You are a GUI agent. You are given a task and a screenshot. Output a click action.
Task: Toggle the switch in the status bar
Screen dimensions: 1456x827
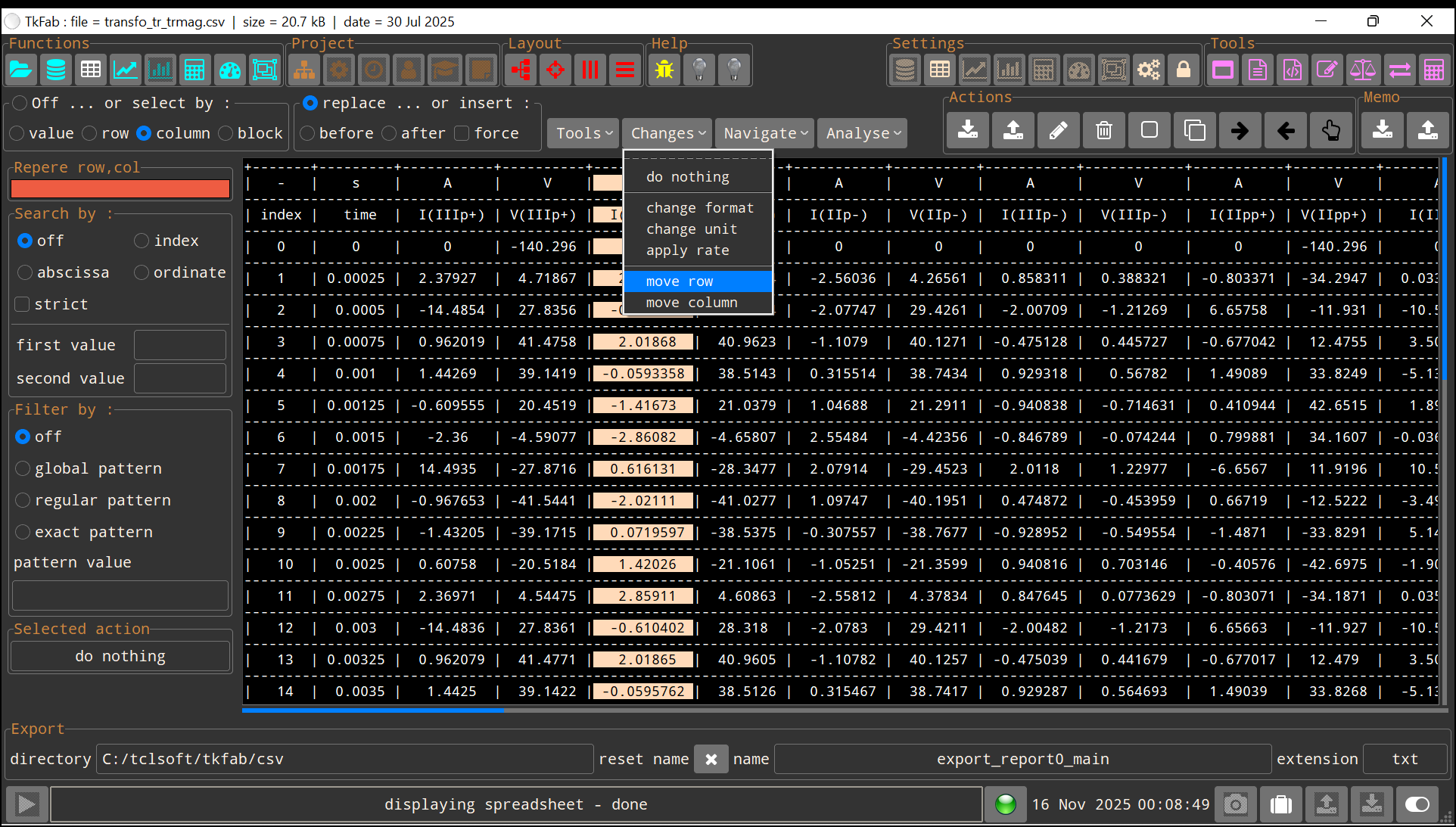[x=1417, y=804]
